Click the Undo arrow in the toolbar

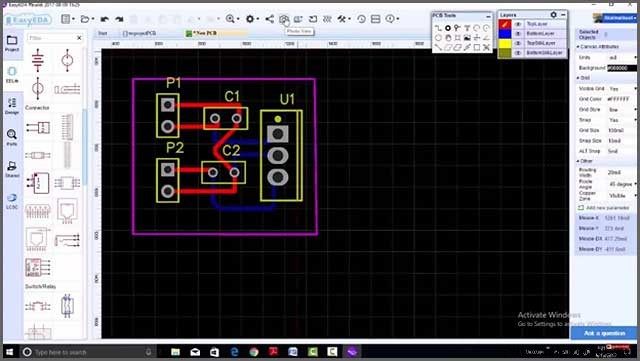(104, 19)
